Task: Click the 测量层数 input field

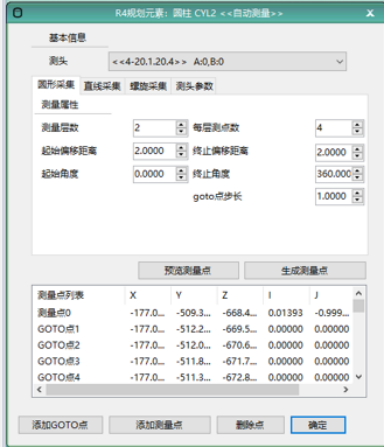Action: coord(155,128)
